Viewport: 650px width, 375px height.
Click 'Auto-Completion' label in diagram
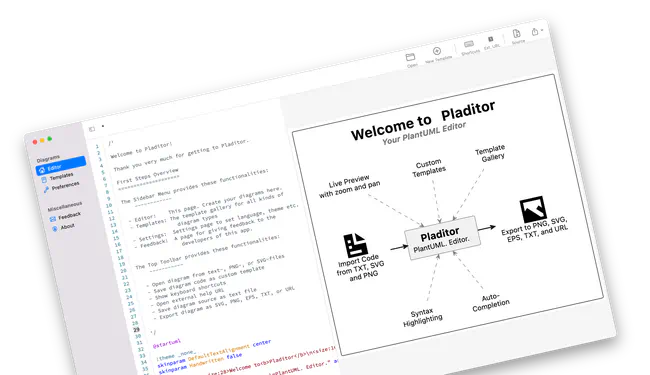491,303
